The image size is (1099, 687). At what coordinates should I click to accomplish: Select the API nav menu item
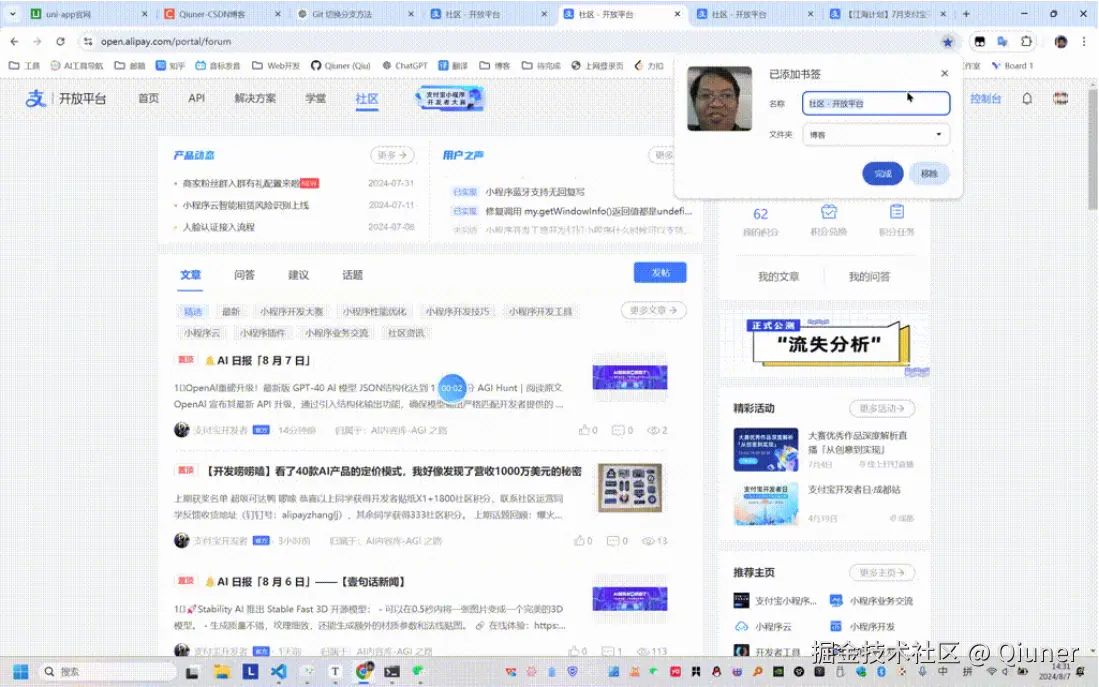(x=196, y=99)
